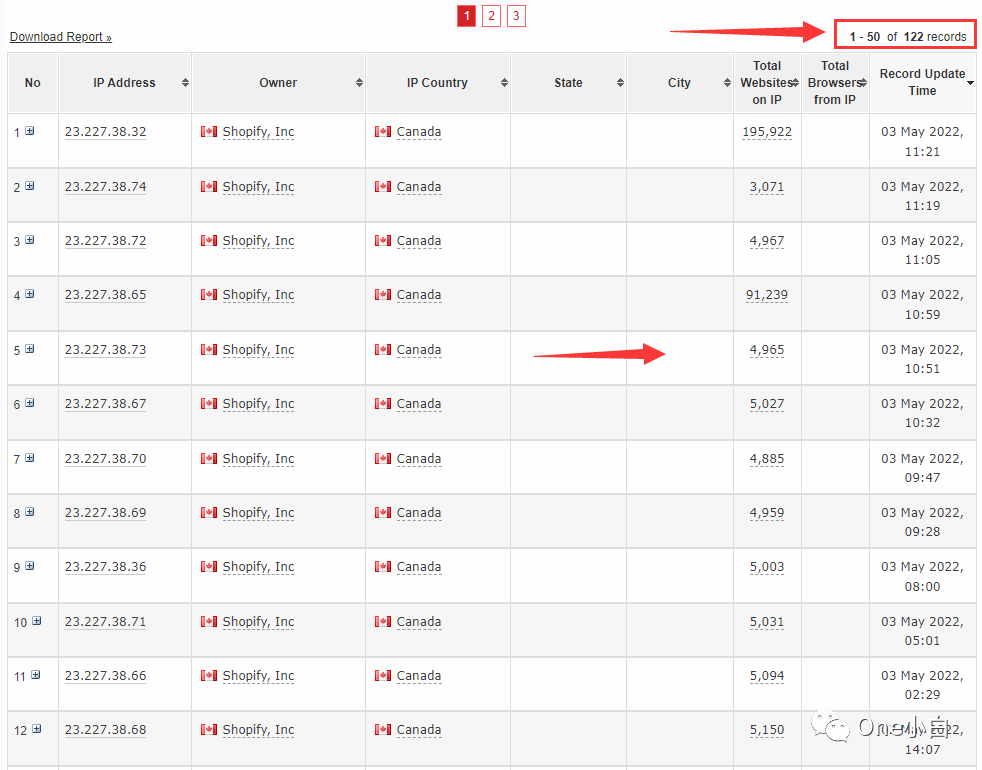Expand row 11 plus icon

36,675
